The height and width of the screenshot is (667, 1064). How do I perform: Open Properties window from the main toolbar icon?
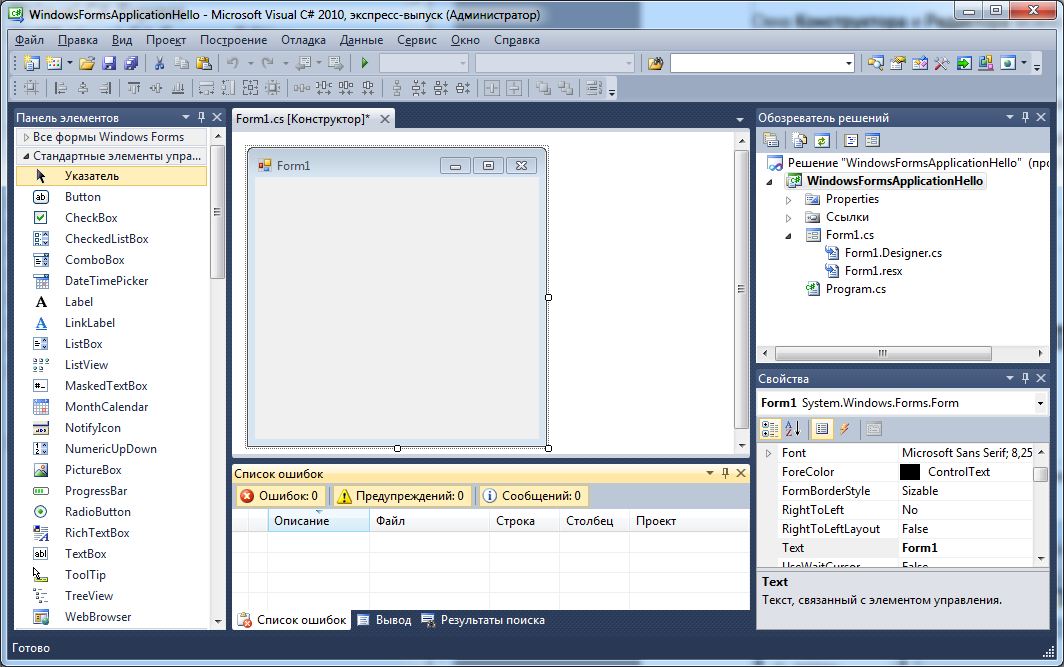pyautogui.click(x=898, y=63)
